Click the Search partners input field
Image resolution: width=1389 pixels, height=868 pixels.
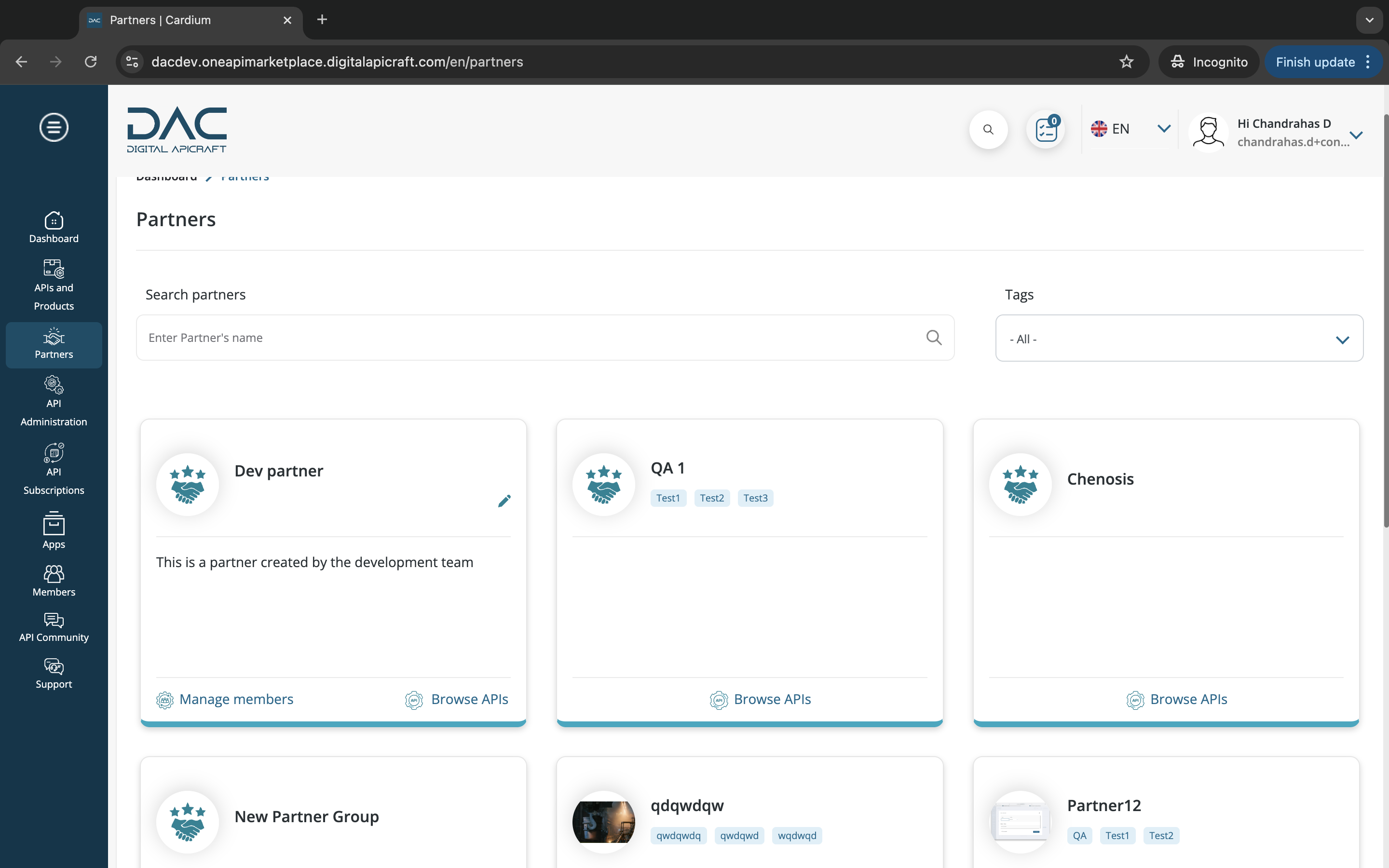[545, 337]
